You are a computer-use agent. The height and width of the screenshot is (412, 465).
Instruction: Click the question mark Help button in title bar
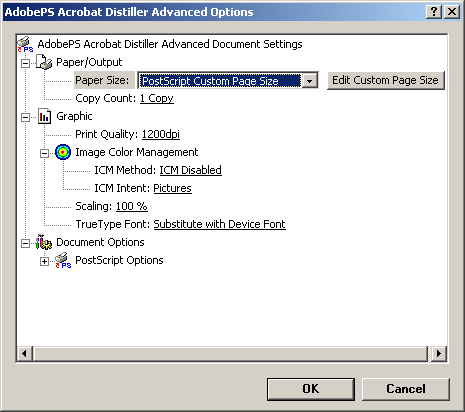pos(434,12)
